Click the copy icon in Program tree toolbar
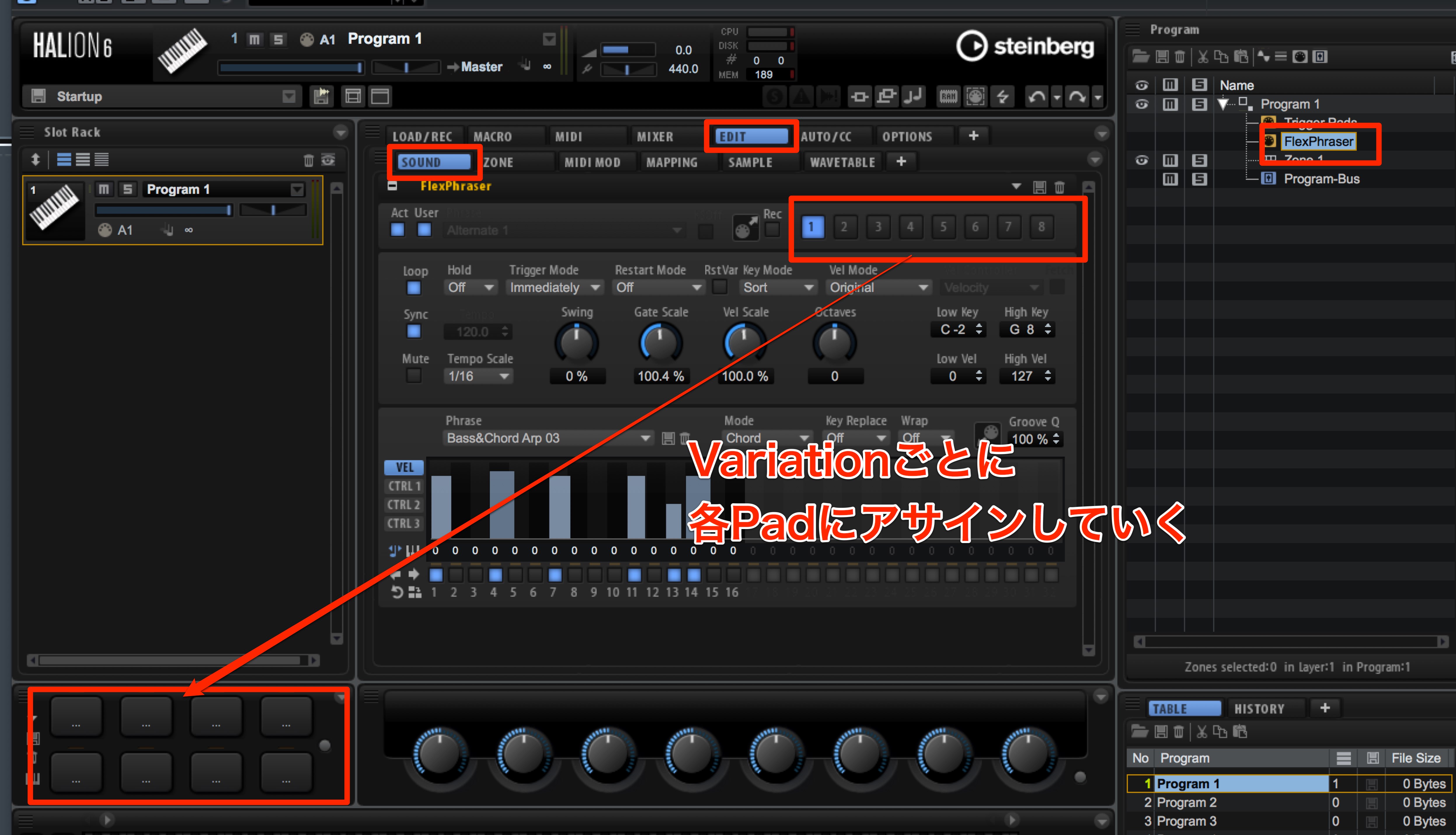This screenshot has height=835, width=1456. coord(1222,56)
